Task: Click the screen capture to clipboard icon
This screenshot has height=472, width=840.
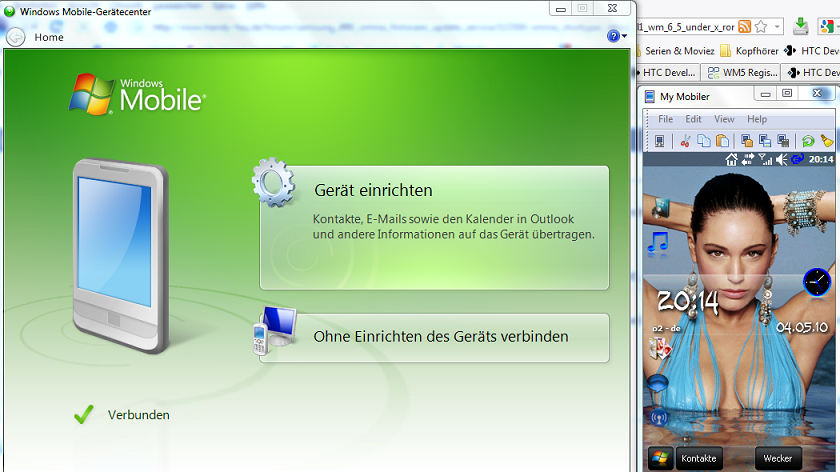Action: point(747,141)
